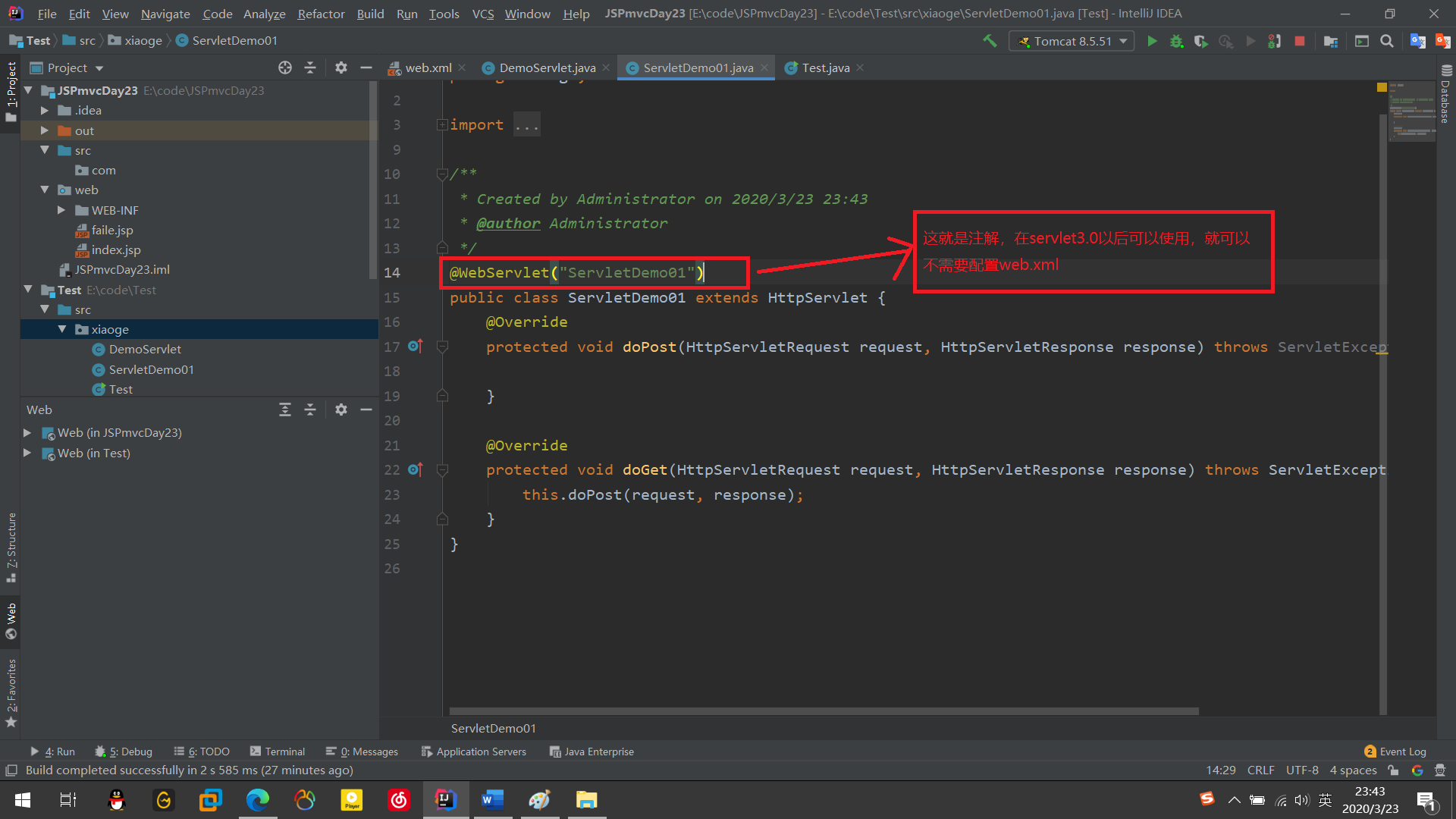This screenshot has width=1456, height=819.
Task: Switch to DemoServlet.java tab
Action: coord(547,67)
